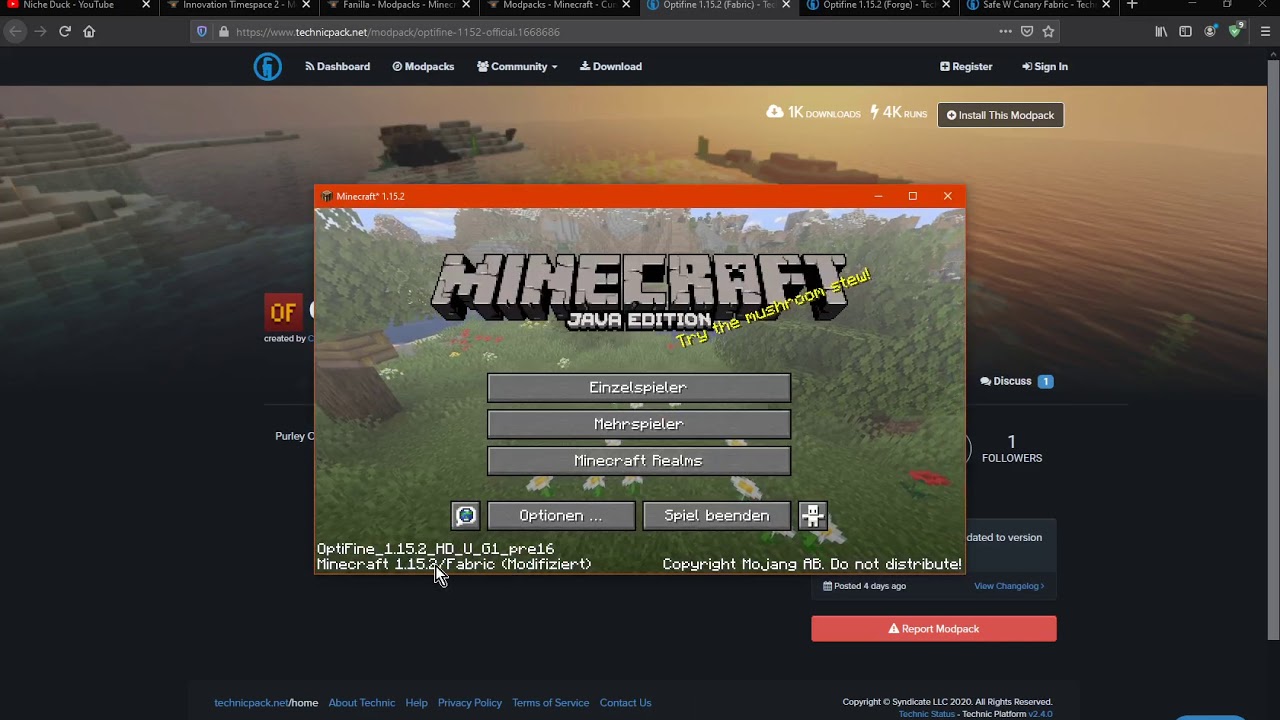Start Einzelspieler mode in Minecraft

(x=638, y=387)
